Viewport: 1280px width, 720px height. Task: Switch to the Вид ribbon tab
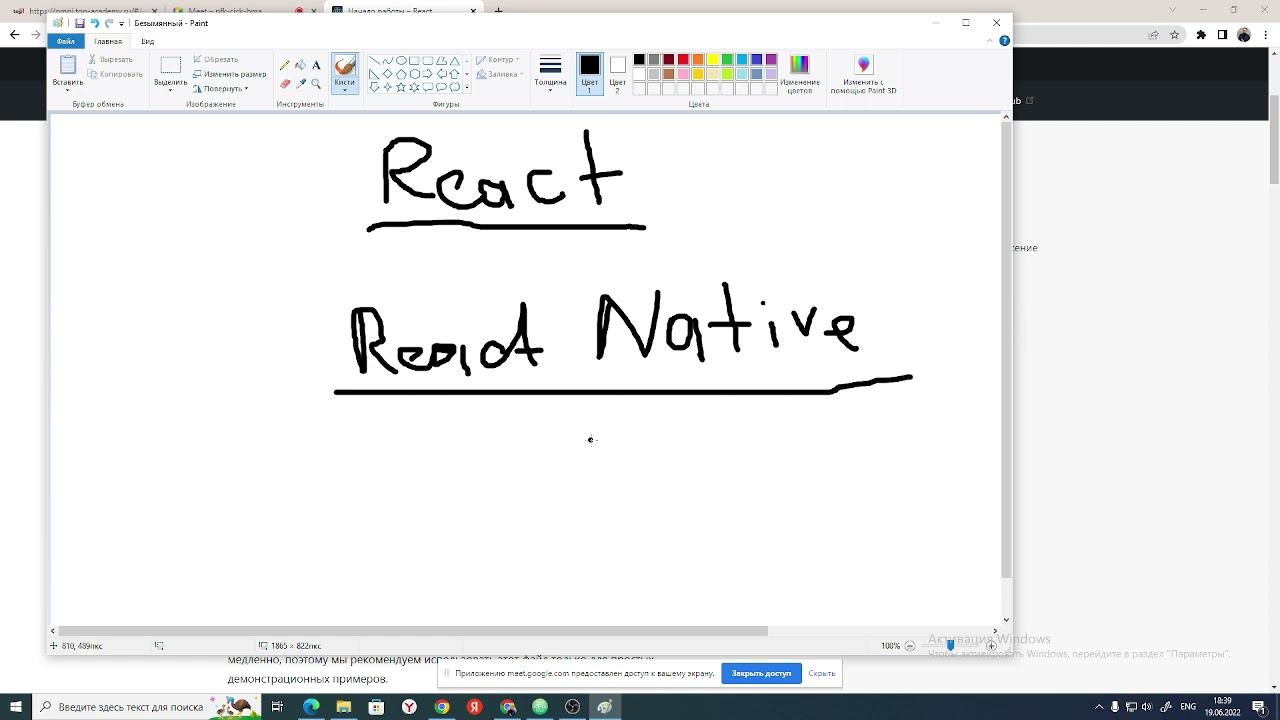(x=147, y=41)
